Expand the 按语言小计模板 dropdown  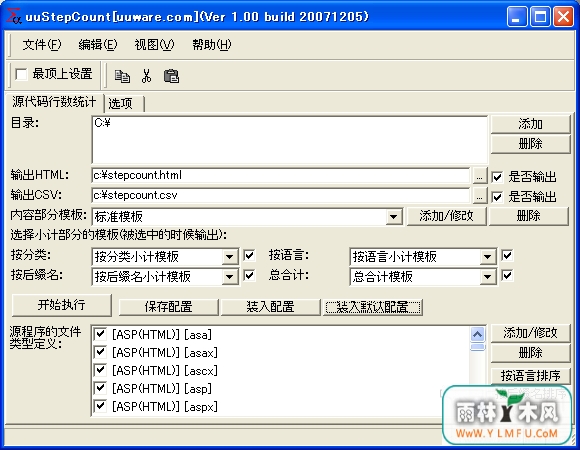point(488,257)
